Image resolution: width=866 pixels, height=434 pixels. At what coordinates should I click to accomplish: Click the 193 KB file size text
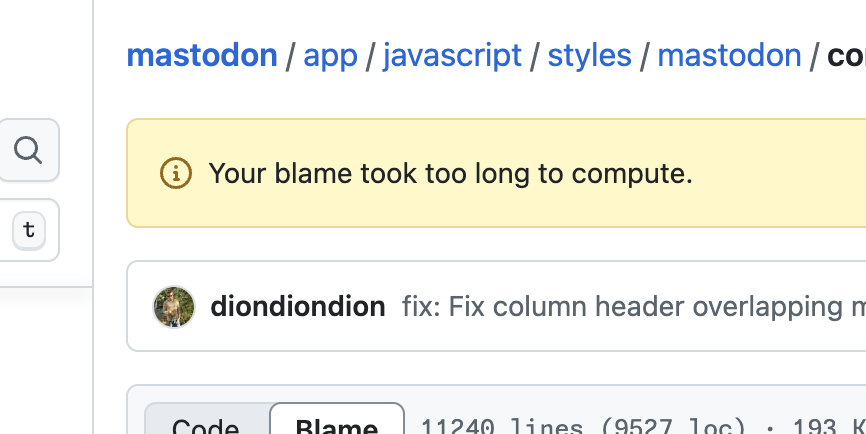click(829, 426)
